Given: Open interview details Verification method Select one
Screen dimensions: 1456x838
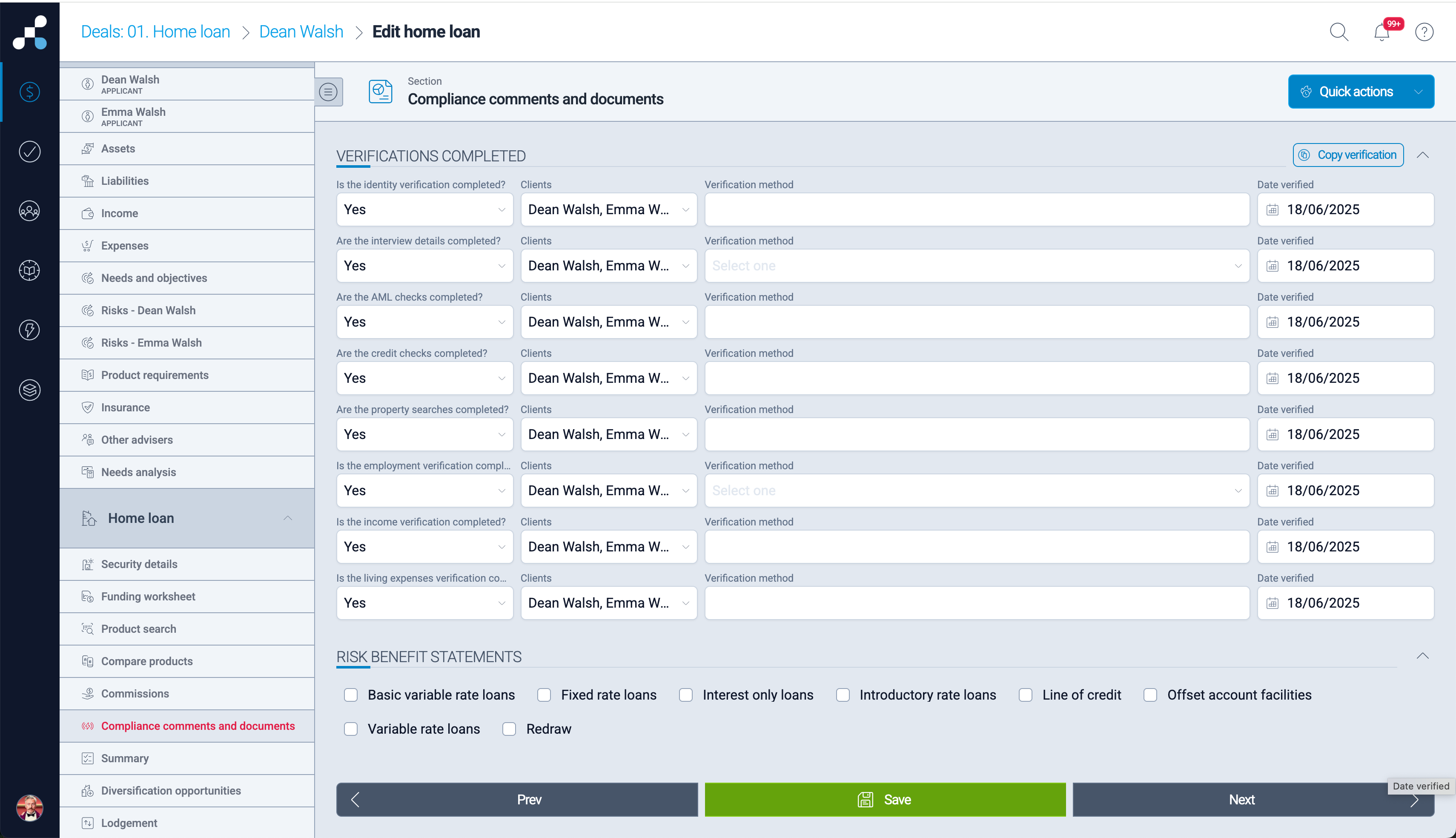Looking at the screenshot, I should (x=977, y=266).
